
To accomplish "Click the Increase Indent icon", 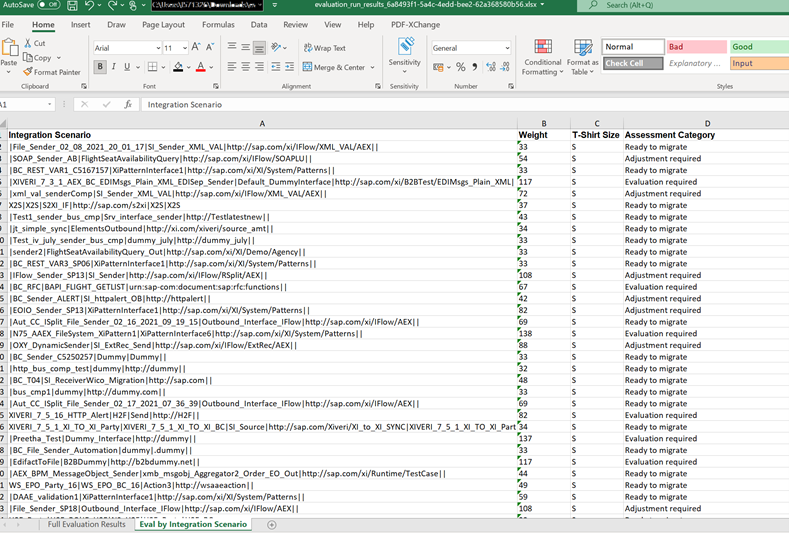I will tap(289, 66).
